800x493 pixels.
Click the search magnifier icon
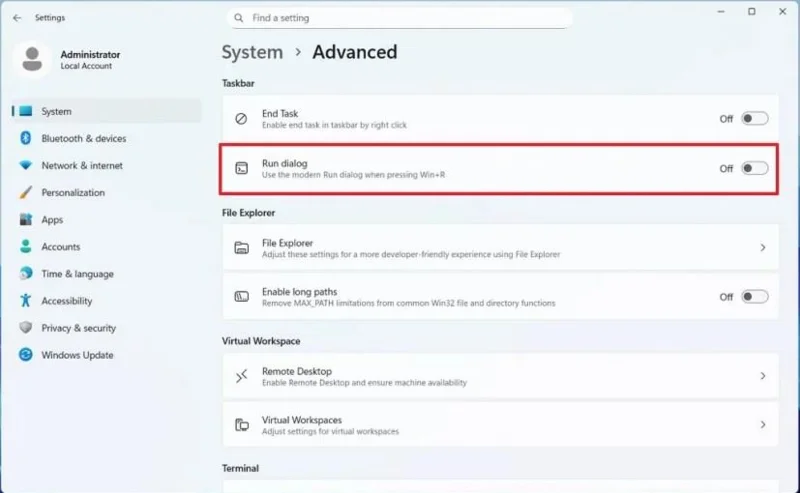(238, 18)
